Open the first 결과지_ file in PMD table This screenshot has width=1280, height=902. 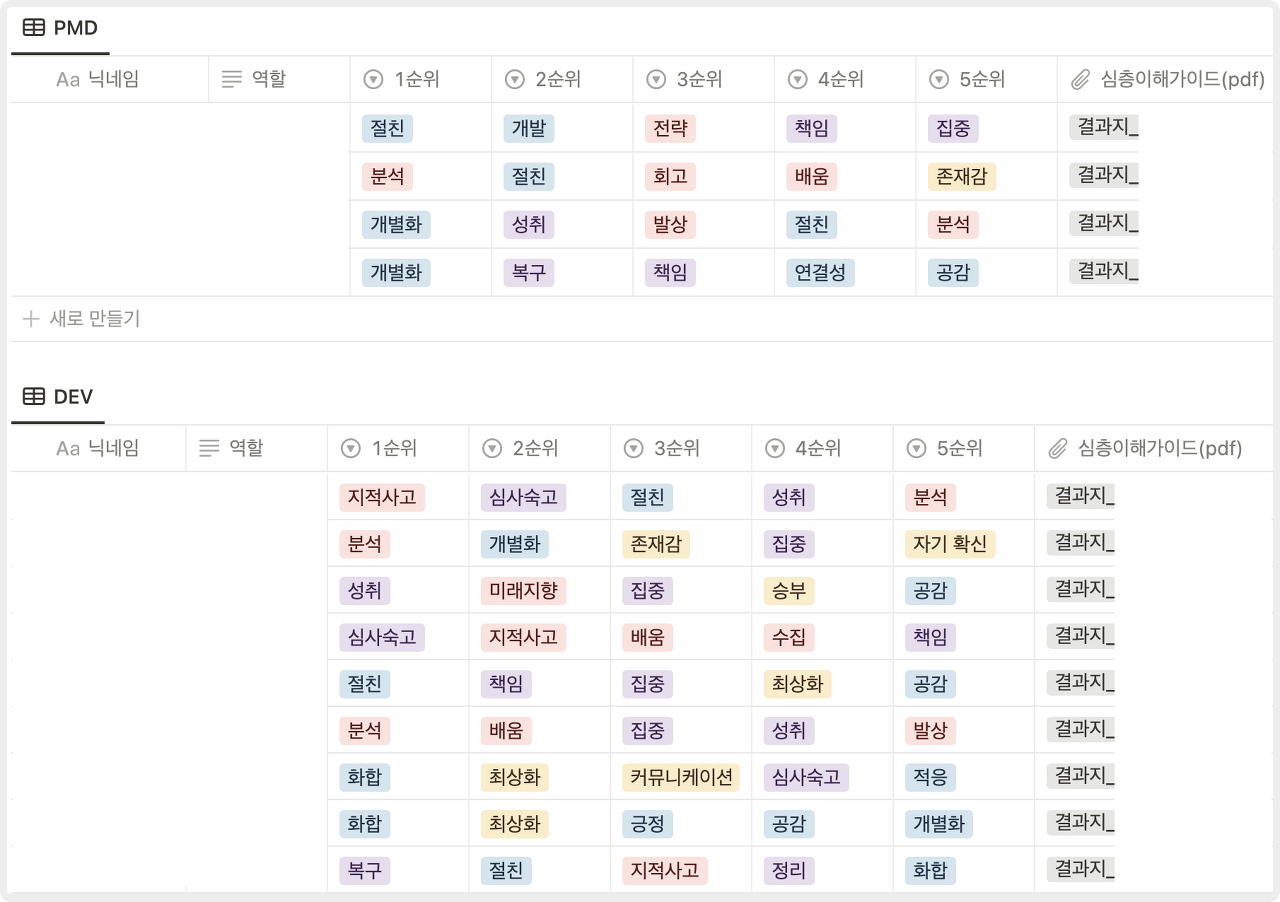(x=1104, y=127)
